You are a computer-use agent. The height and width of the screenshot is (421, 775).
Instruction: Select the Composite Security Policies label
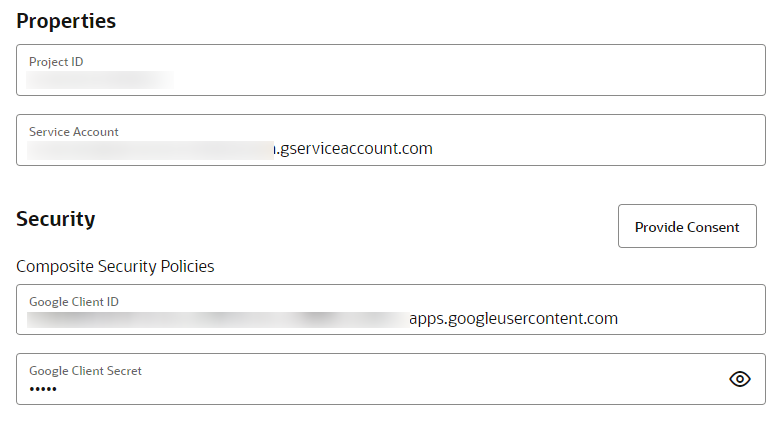click(115, 266)
